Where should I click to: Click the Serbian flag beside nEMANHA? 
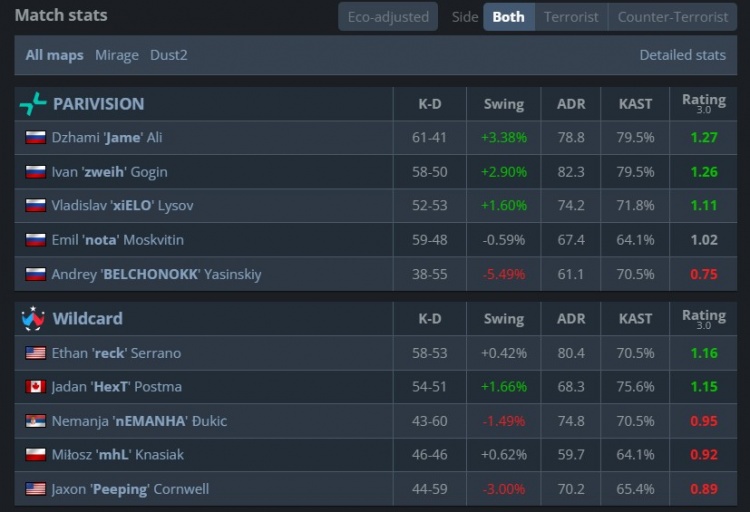(x=36, y=421)
